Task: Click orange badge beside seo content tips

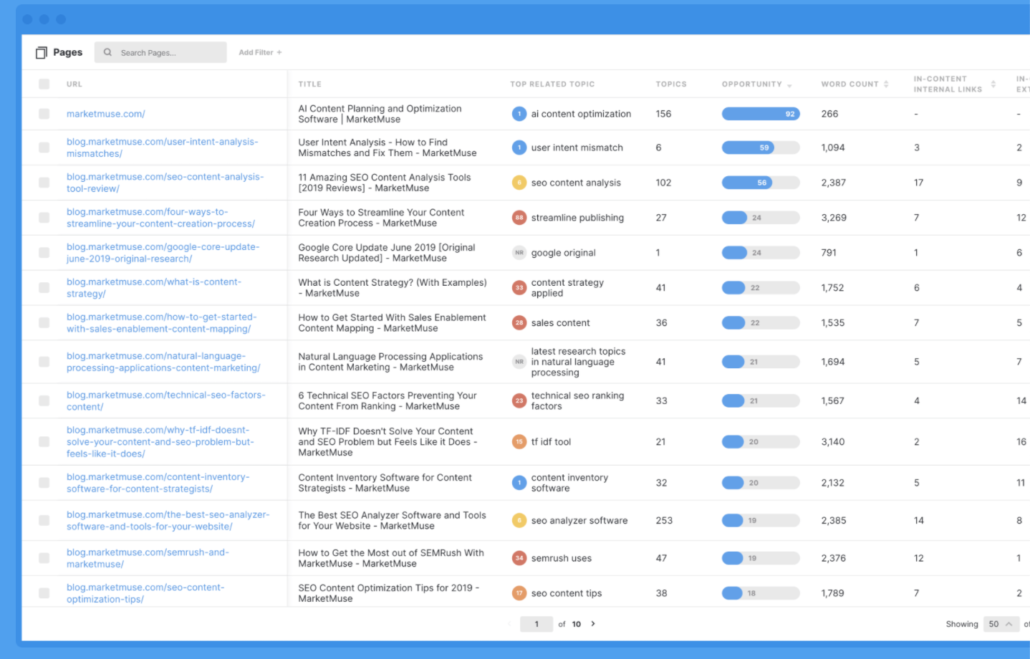Action: pyautogui.click(x=519, y=593)
